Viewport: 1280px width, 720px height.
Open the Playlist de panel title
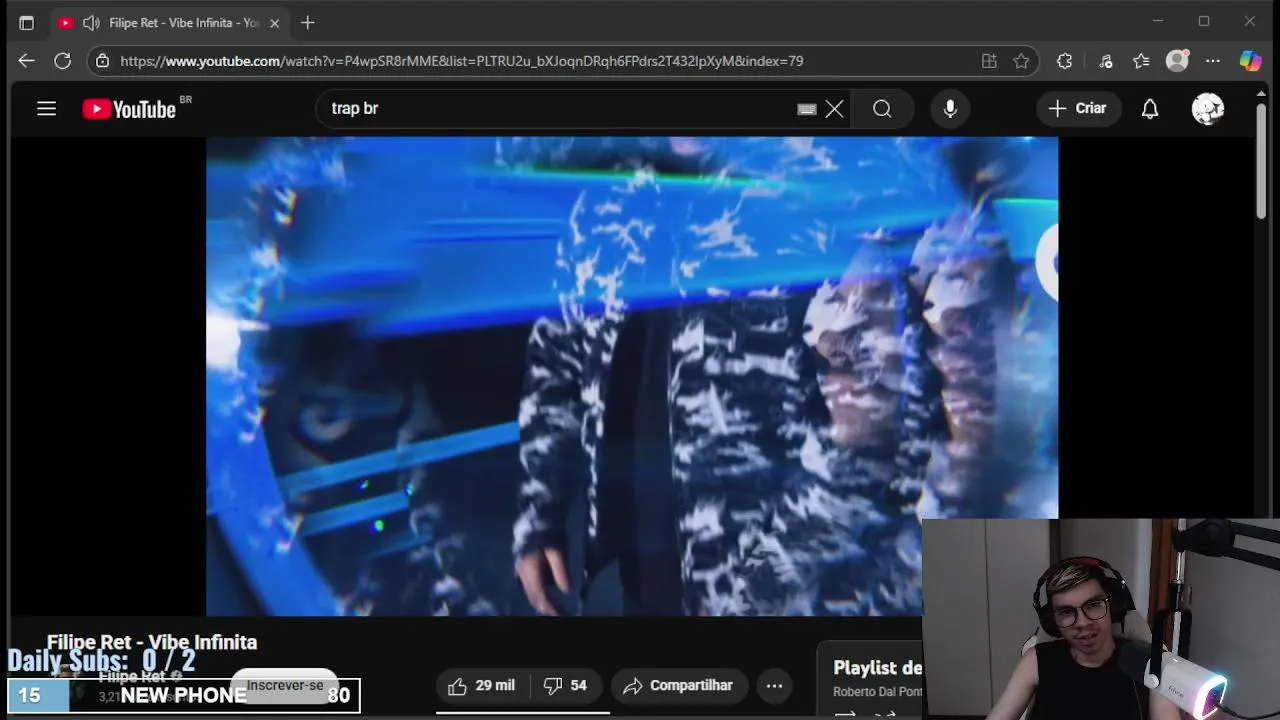(x=878, y=667)
